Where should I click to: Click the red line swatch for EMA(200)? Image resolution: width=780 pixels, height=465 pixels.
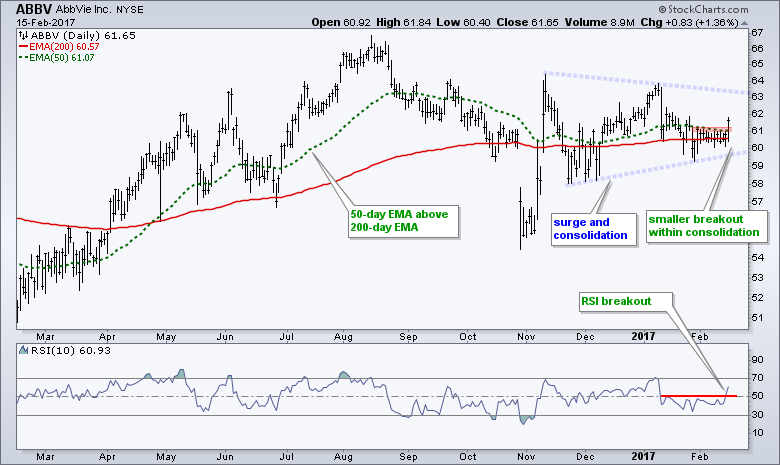click(23, 46)
